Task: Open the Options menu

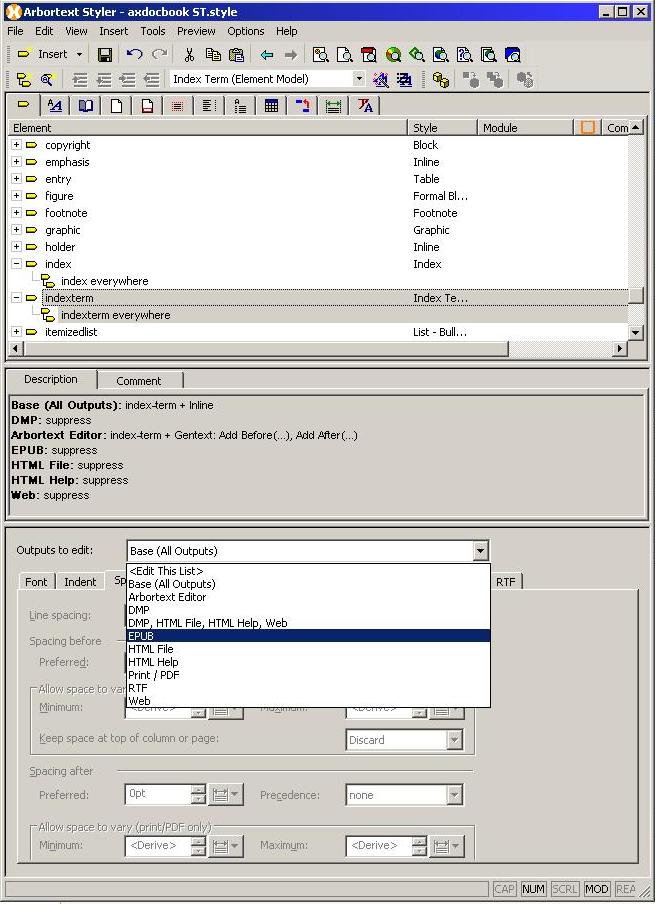Action: [x=246, y=31]
